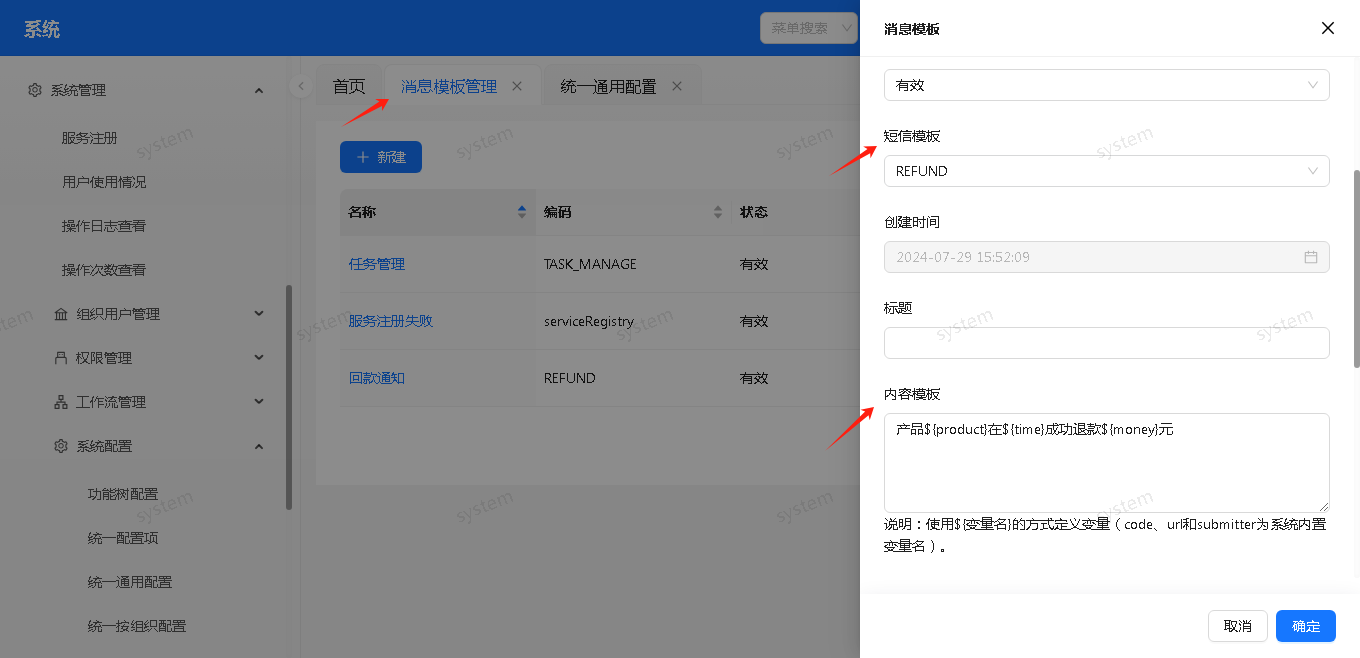Close the 消息模板 drawer with X icon
This screenshot has width=1360, height=658.
1328,28
